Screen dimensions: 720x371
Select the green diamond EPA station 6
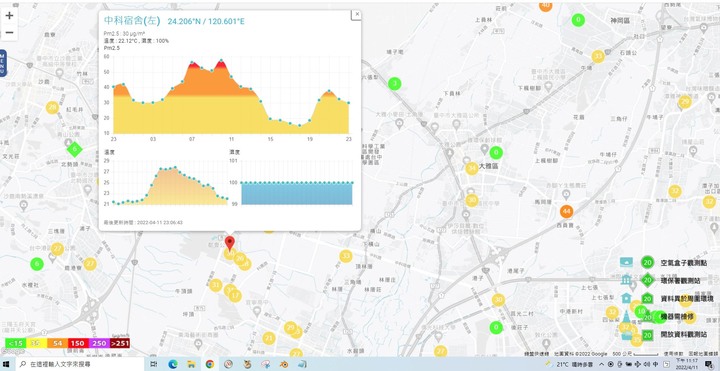point(74,149)
